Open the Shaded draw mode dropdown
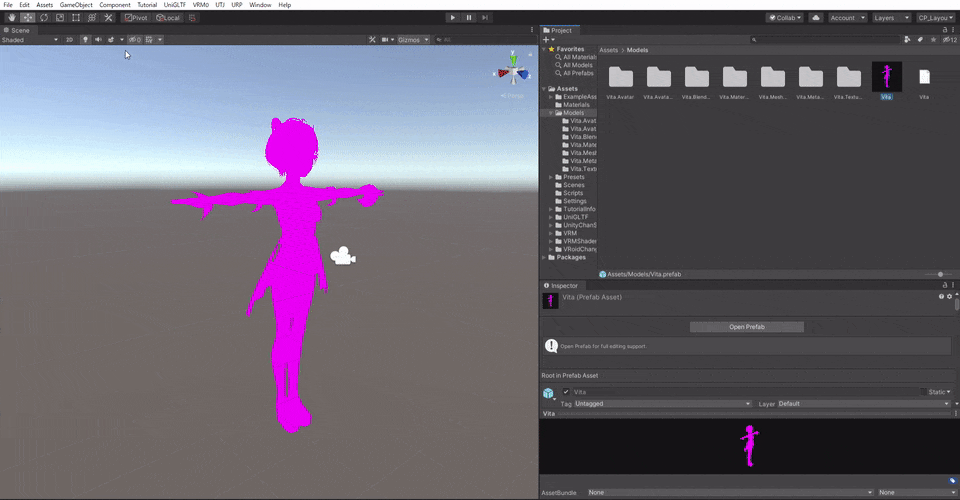 coord(30,40)
